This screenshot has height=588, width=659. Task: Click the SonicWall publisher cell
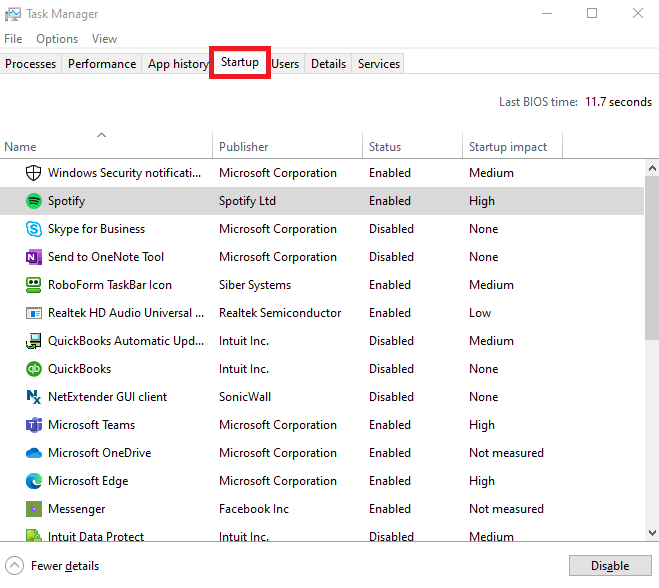(x=245, y=397)
